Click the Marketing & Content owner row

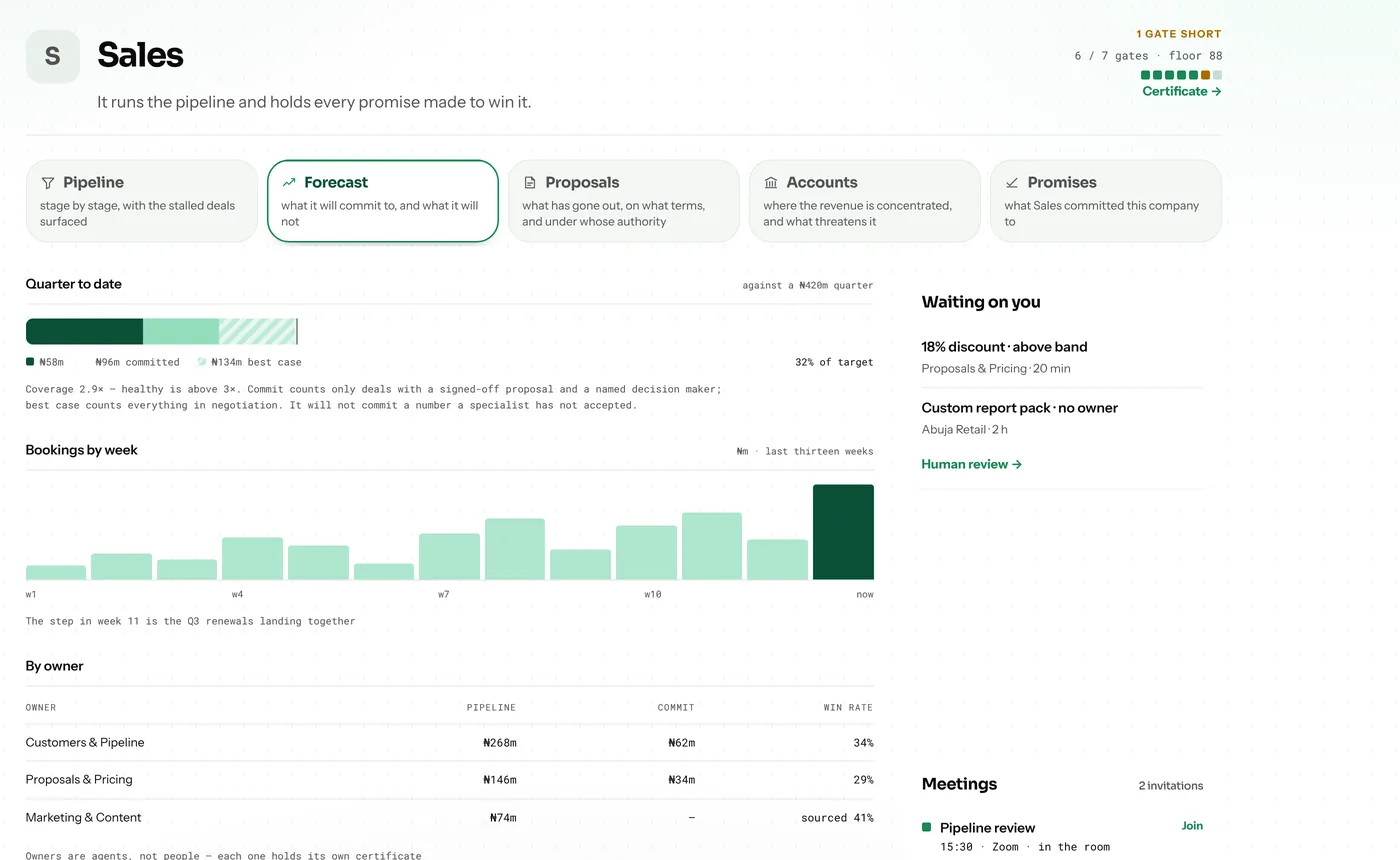449,818
